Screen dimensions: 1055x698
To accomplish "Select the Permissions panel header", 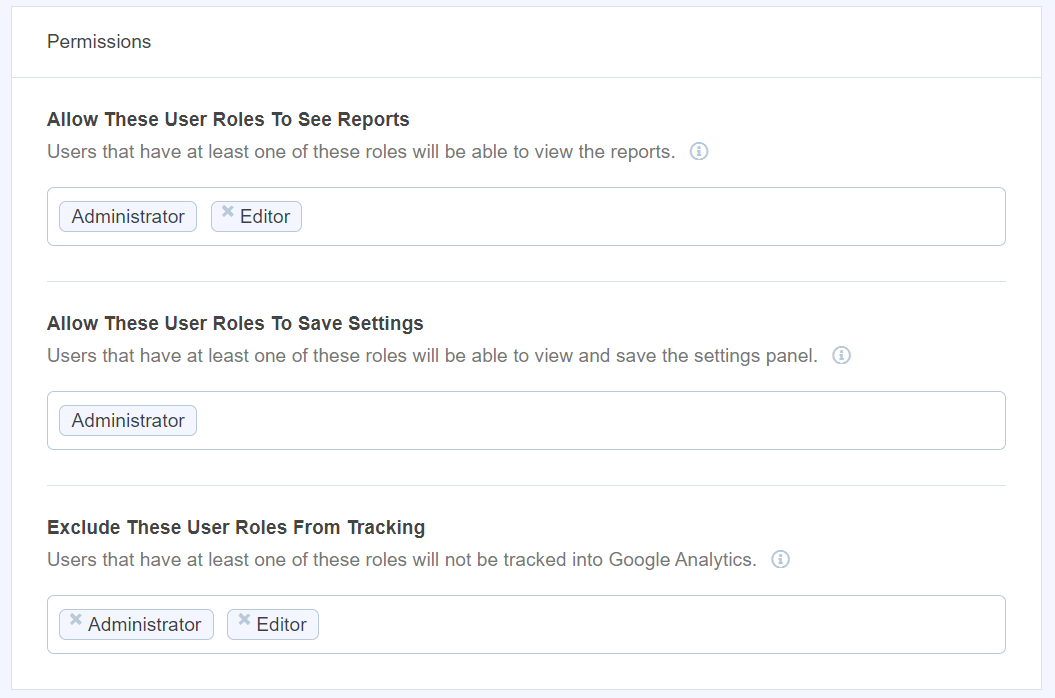I will [x=99, y=41].
